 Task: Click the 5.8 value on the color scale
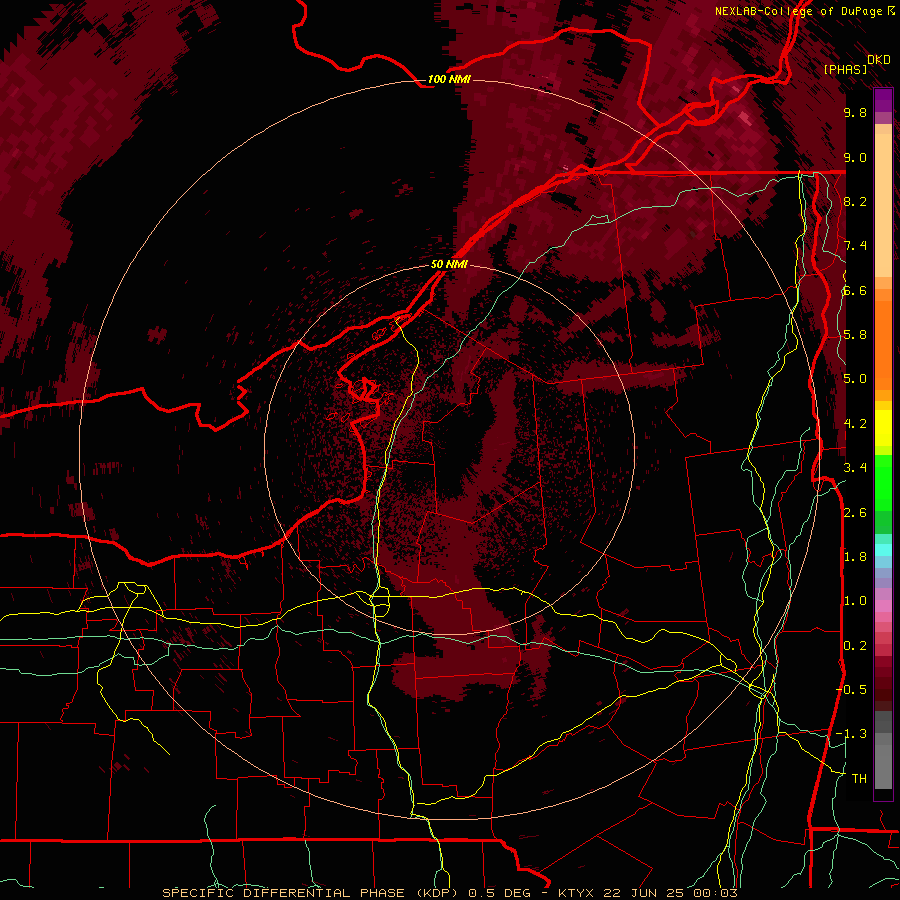point(855,335)
